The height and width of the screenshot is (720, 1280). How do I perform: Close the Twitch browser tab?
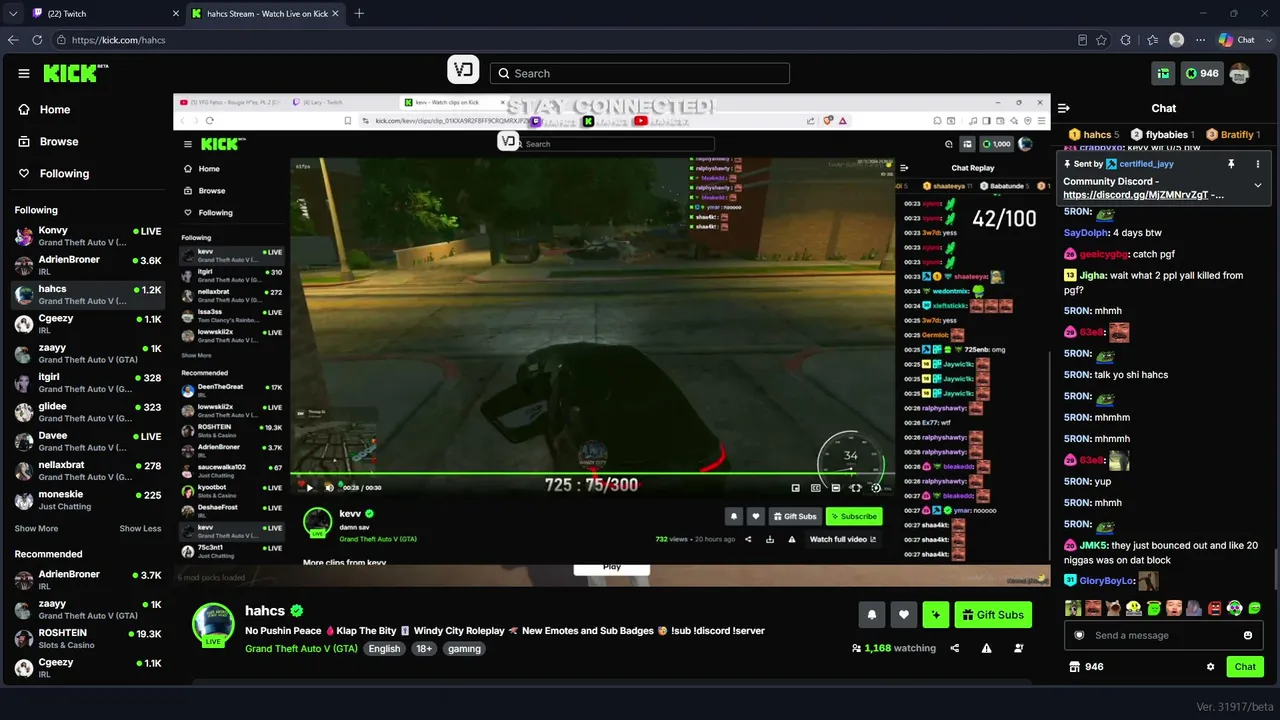click(x=176, y=13)
